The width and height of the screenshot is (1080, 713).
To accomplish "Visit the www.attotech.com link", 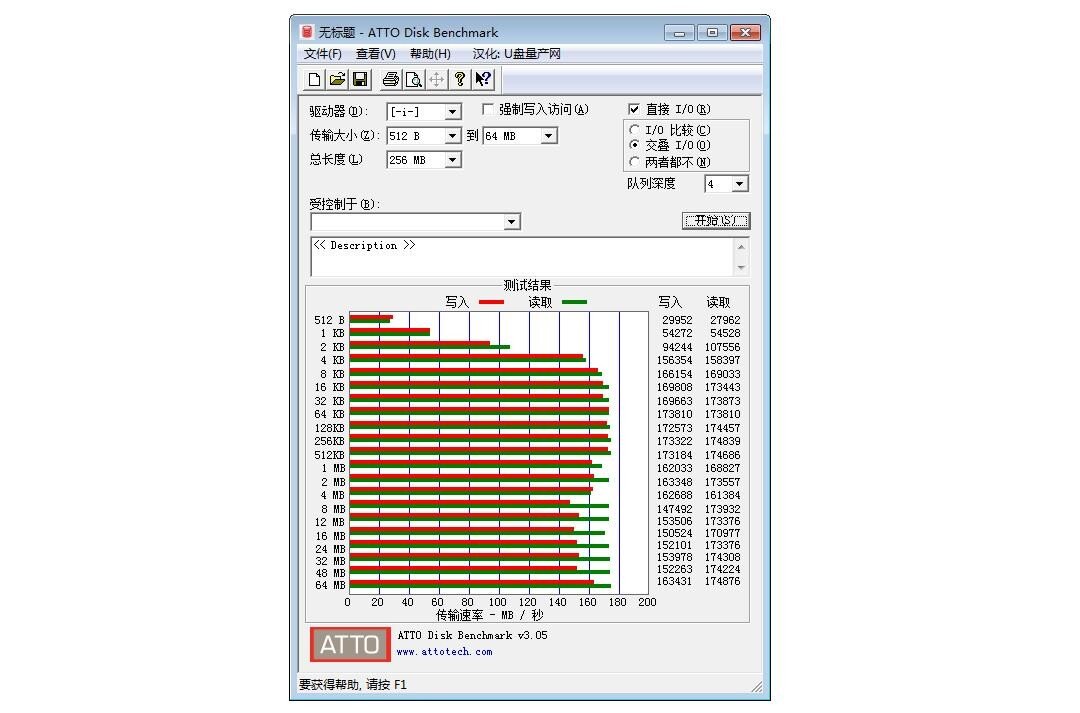I will [444, 652].
